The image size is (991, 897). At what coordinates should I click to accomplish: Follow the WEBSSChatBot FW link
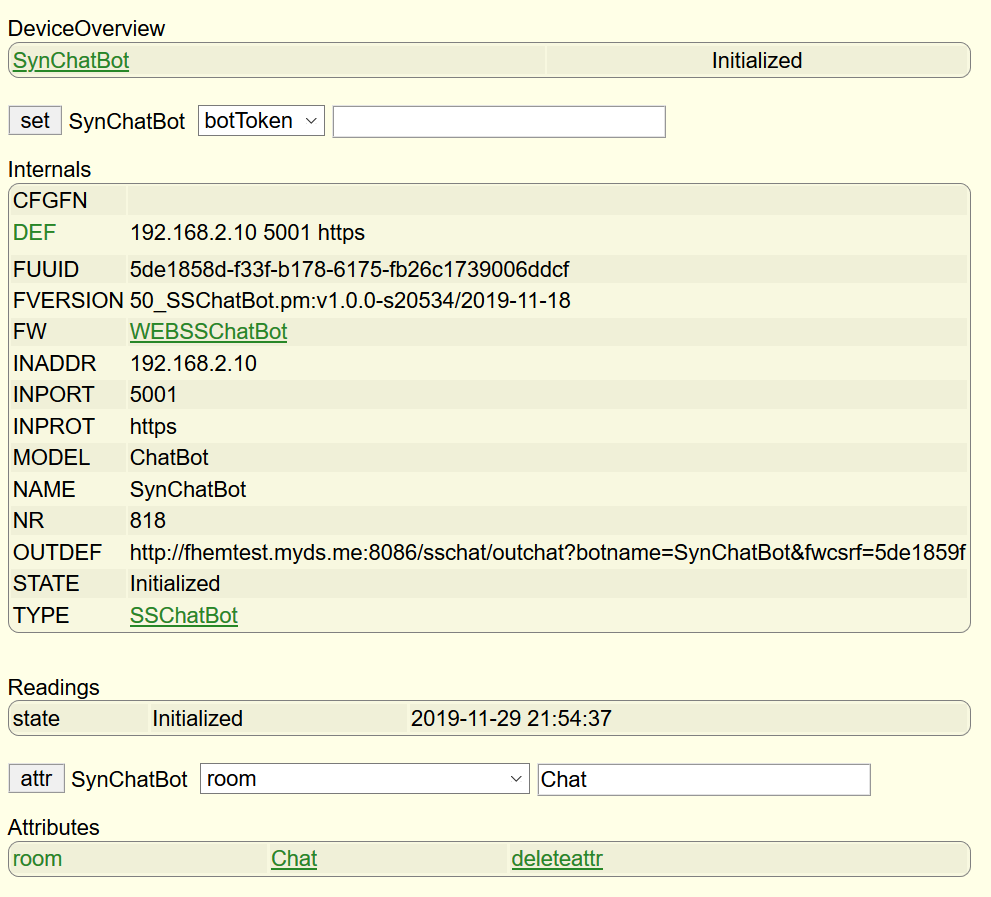click(x=209, y=331)
